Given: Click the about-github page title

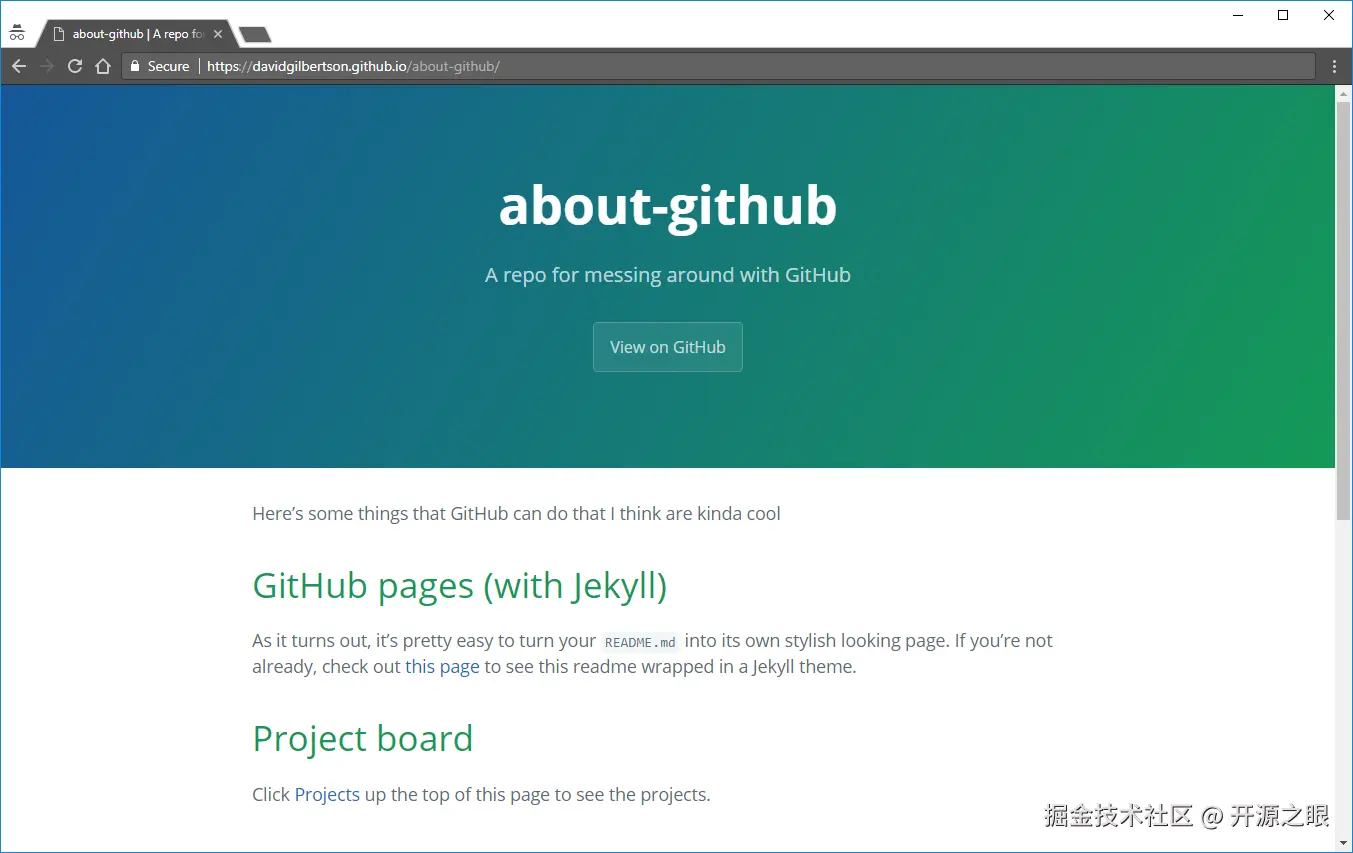Looking at the screenshot, I should coord(668,206).
